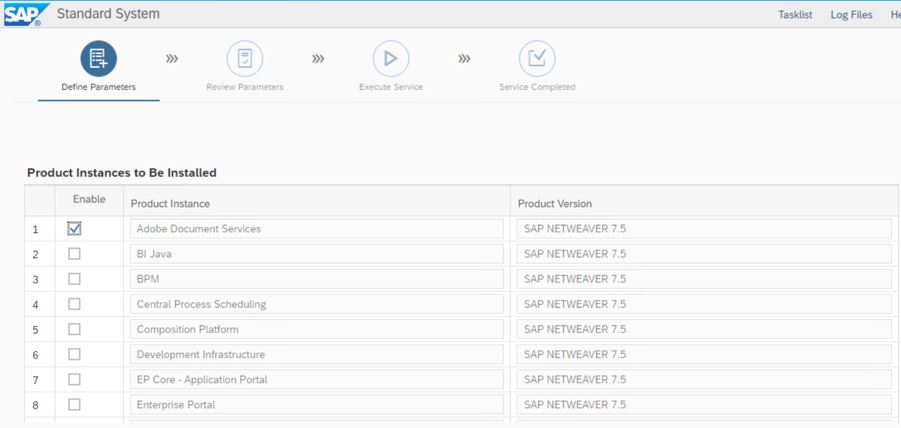Click the Development Infrastructure field
This screenshot has width=901, height=428.
317,354
